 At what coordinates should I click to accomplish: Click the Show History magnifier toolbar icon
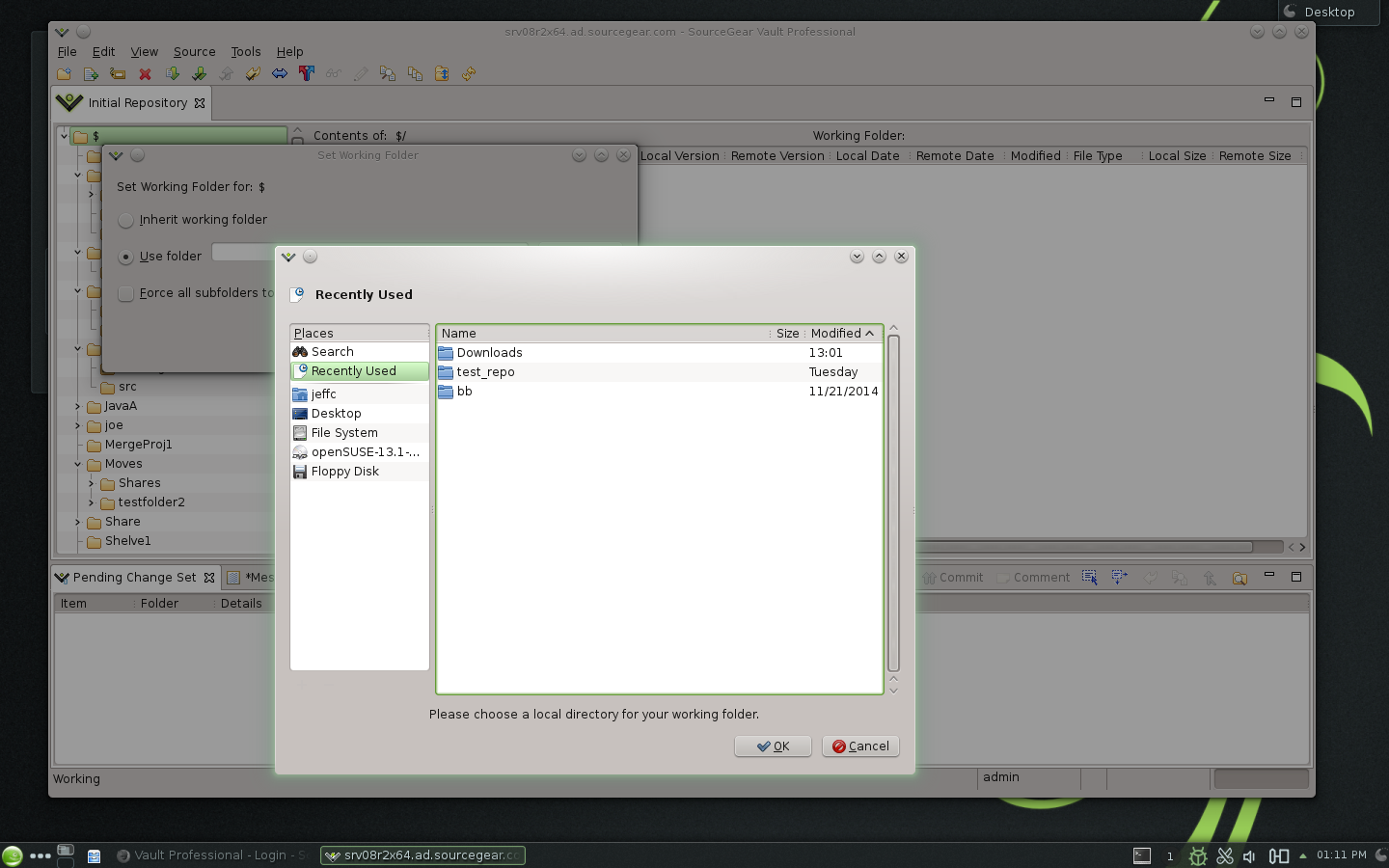[x=388, y=73]
